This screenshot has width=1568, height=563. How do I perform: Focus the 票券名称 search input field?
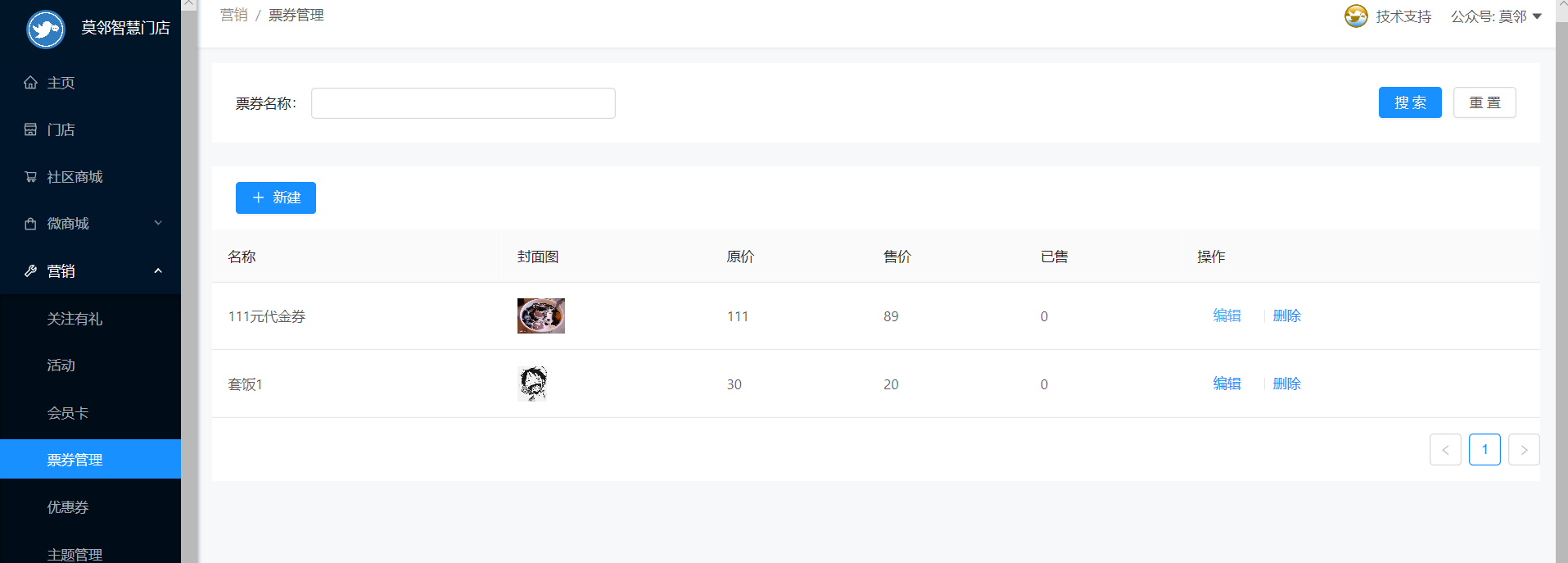[x=463, y=103]
